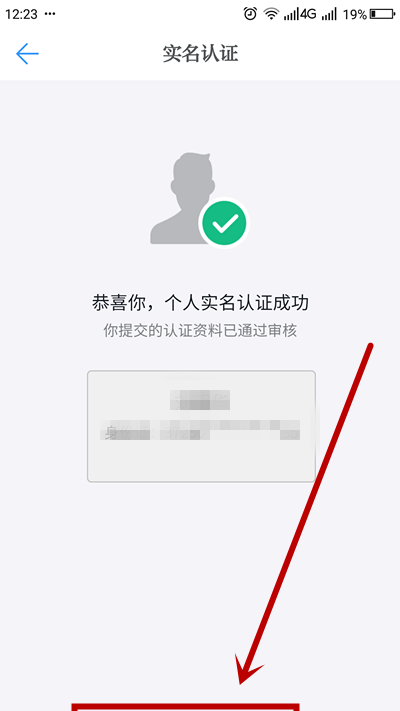Tap 你提交的认证资料已通过审核 subtitle text
The width and height of the screenshot is (400, 711).
point(200,330)
